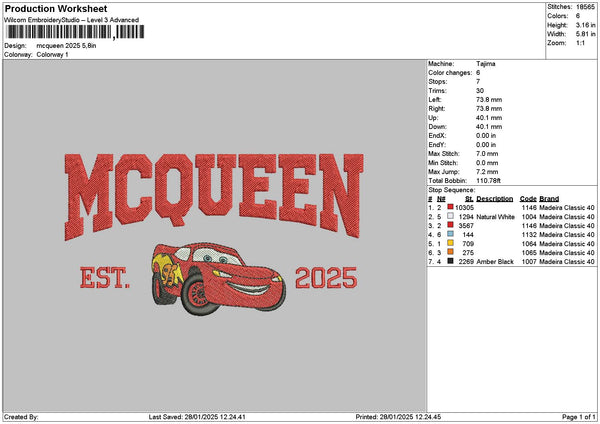Click the Last Saved timestamp
This screenshot has width=600, height=424.
(197, 417)
